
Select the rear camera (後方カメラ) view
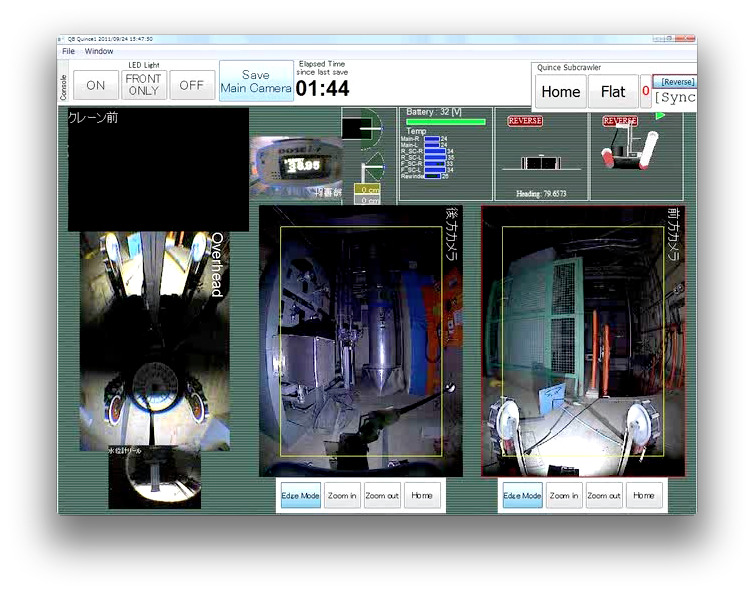361,341
